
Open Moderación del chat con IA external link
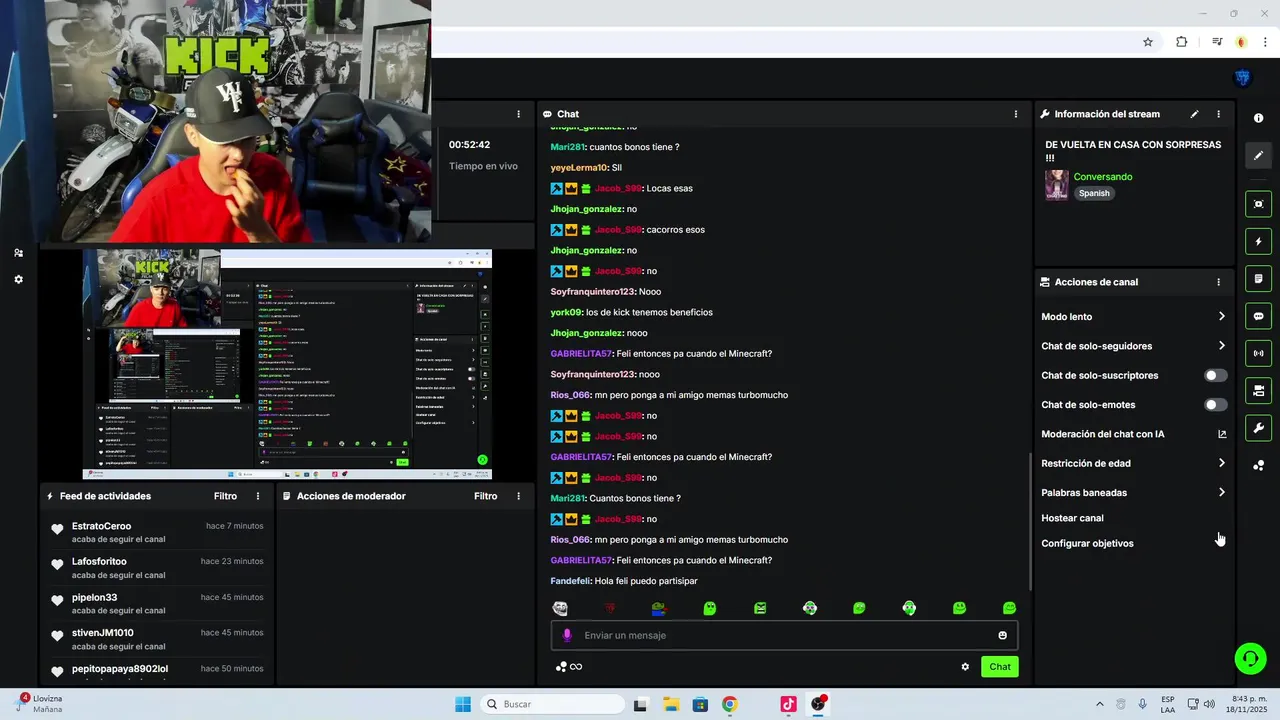click(x=1222, y=434)
